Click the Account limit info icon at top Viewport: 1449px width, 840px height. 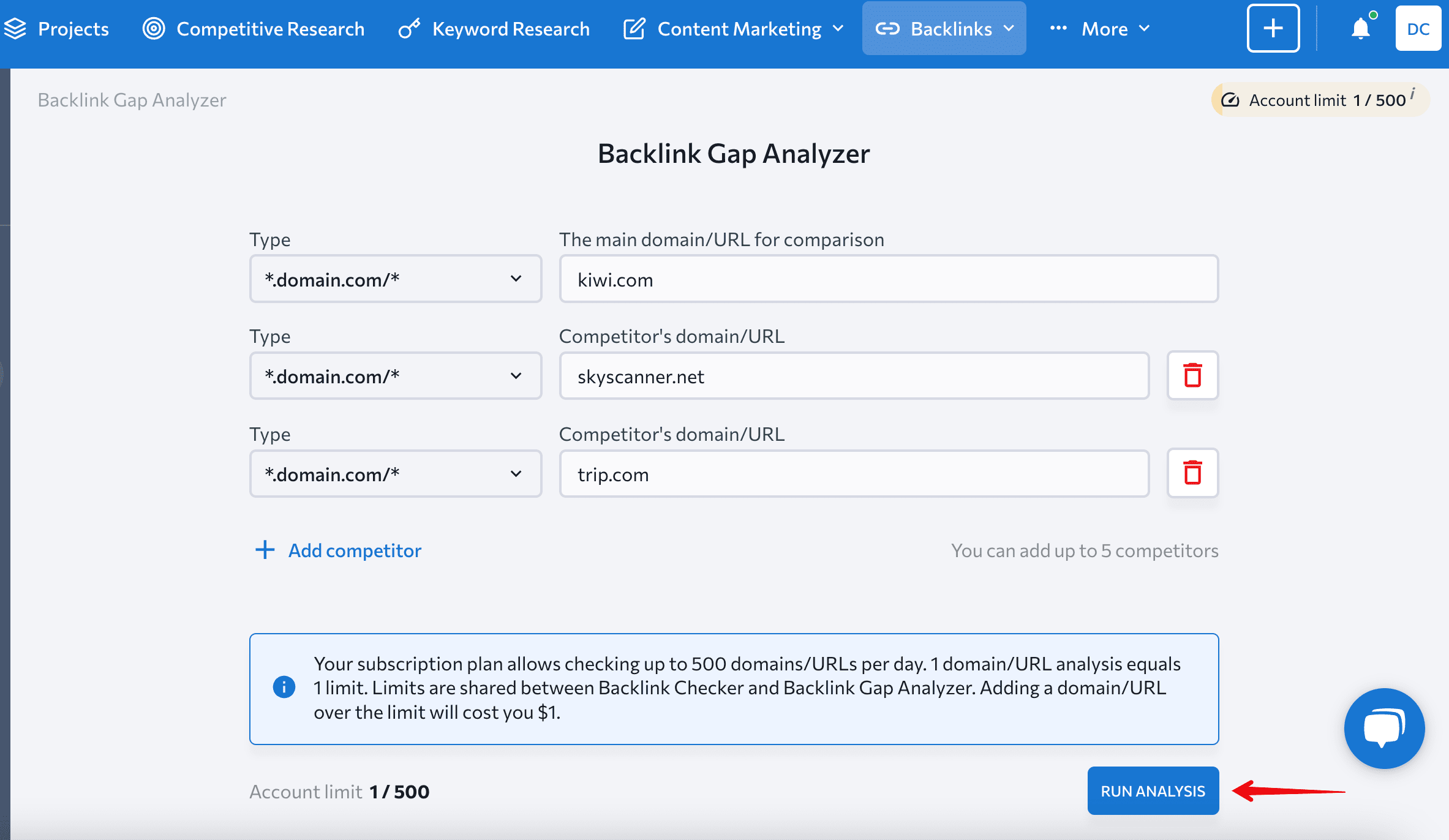(1413, 94)
